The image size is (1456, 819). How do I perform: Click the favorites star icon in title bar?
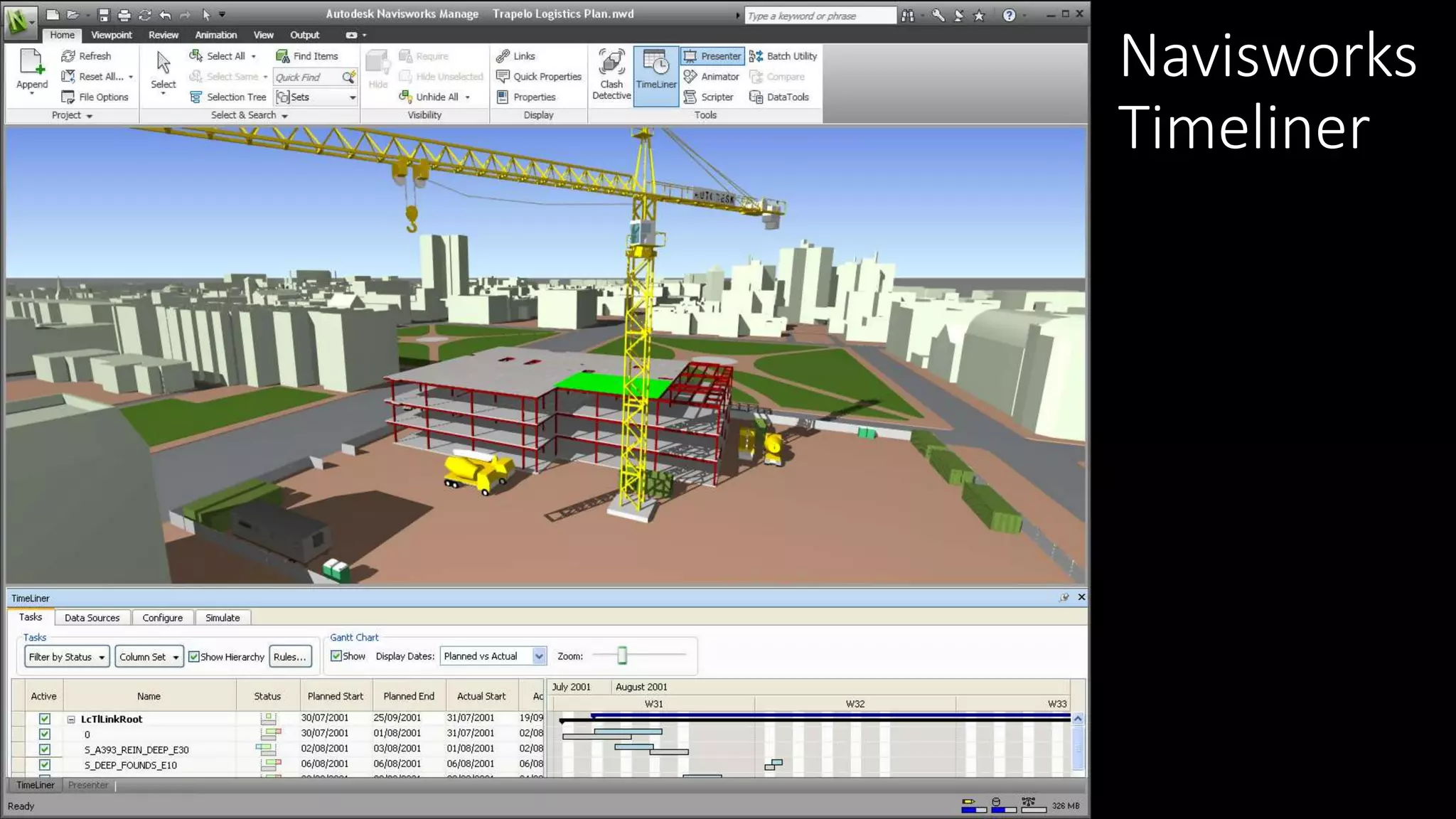979,15
